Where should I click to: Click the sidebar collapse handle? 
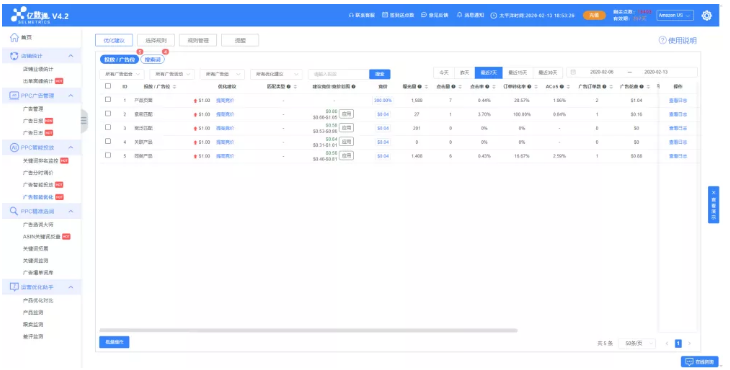point(84,121)
